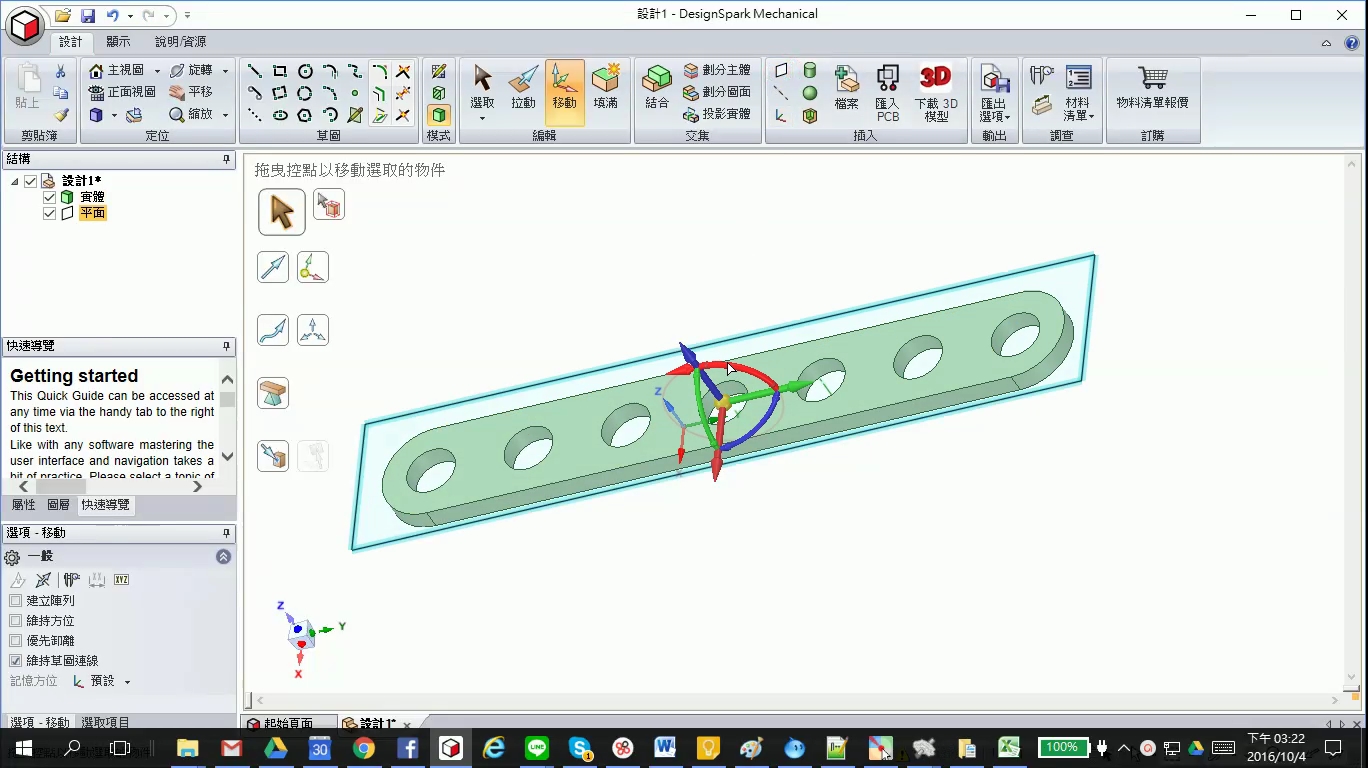Viewport: 1368px width, 768px height.
Task: Click the Windows Start button
Action: point(23,748)
